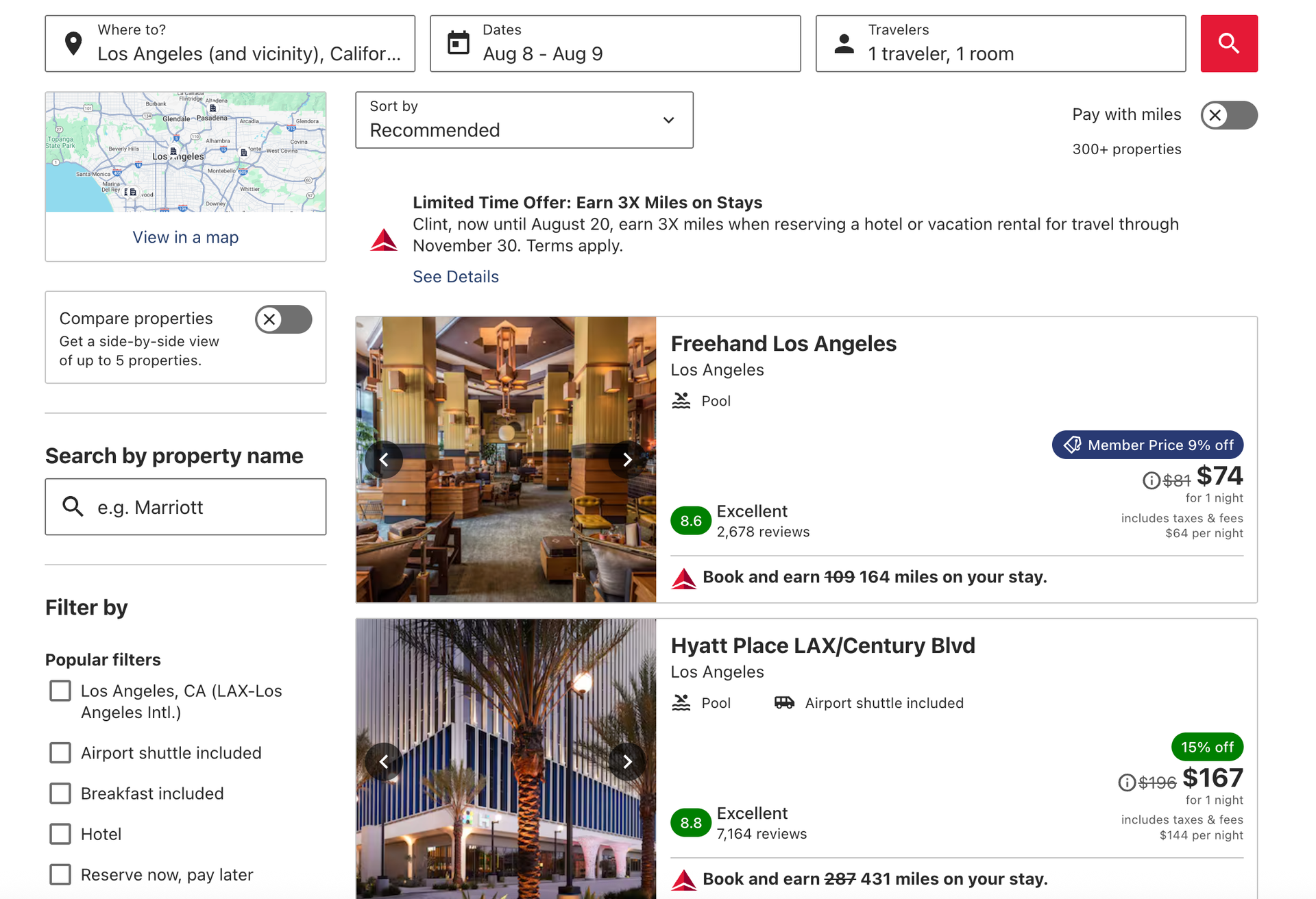Open Hyatt Place LAX/Century Blvd title

pyautogui.click(x=822, y=645)
